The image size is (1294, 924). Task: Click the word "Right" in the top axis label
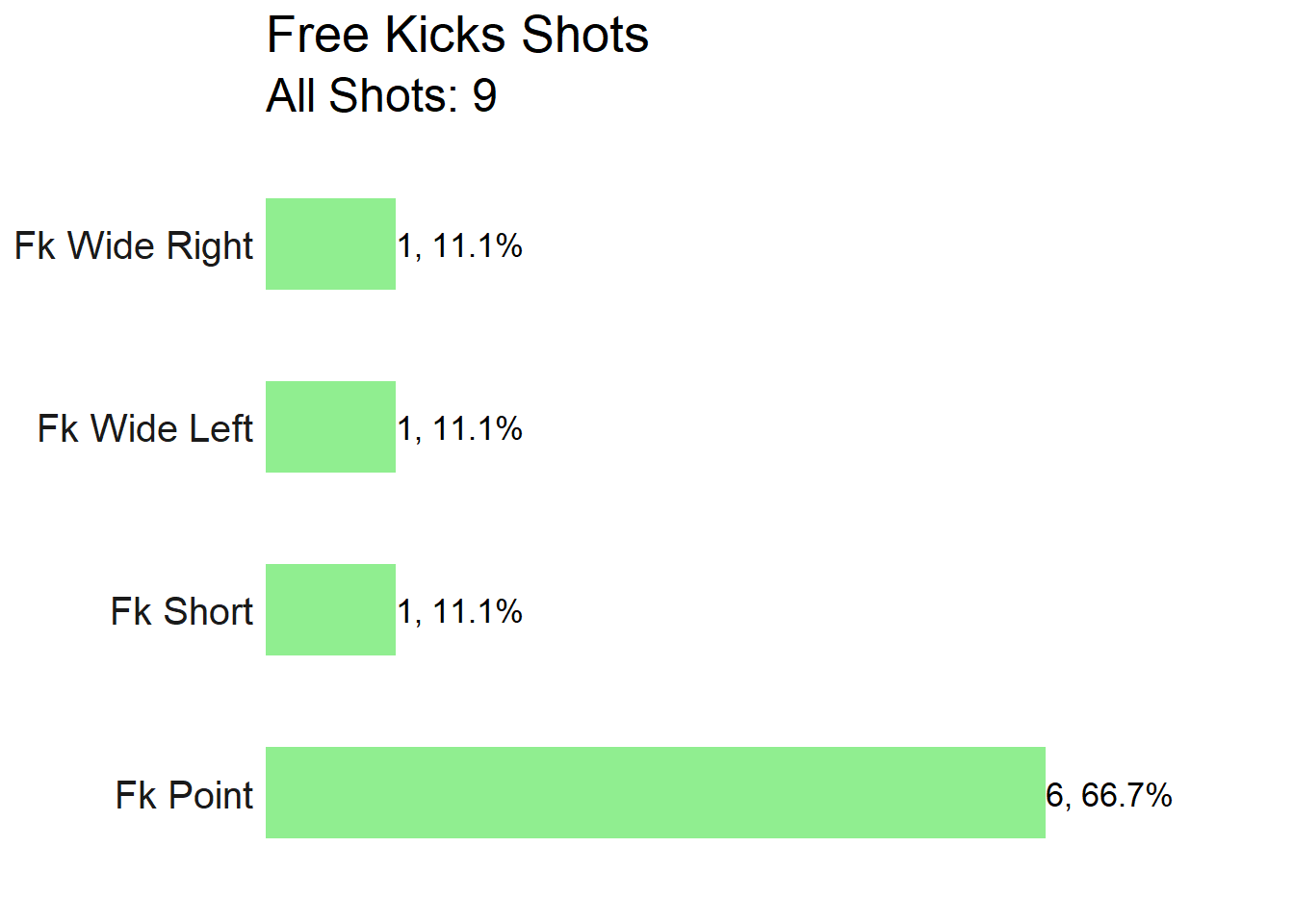pyautogui.click(x=210, y=247)
